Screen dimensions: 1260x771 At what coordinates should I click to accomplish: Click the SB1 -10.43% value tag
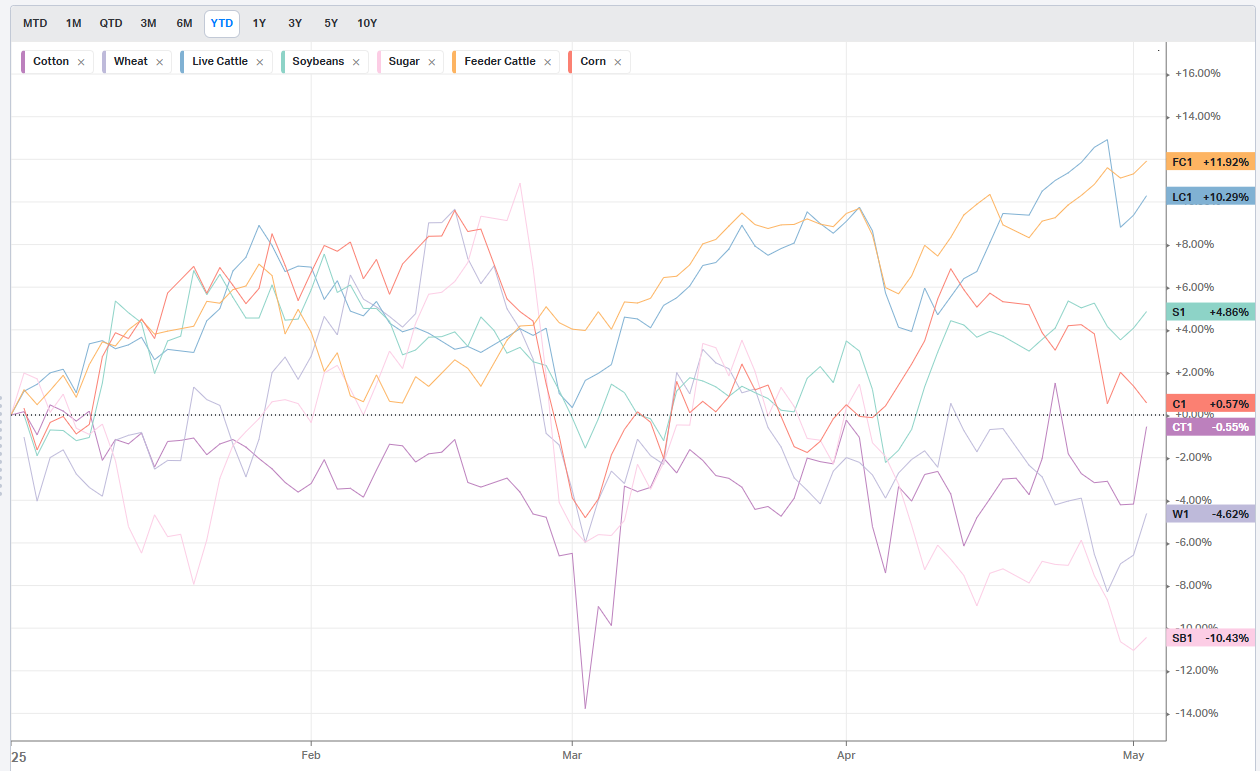pos(1210,638)
